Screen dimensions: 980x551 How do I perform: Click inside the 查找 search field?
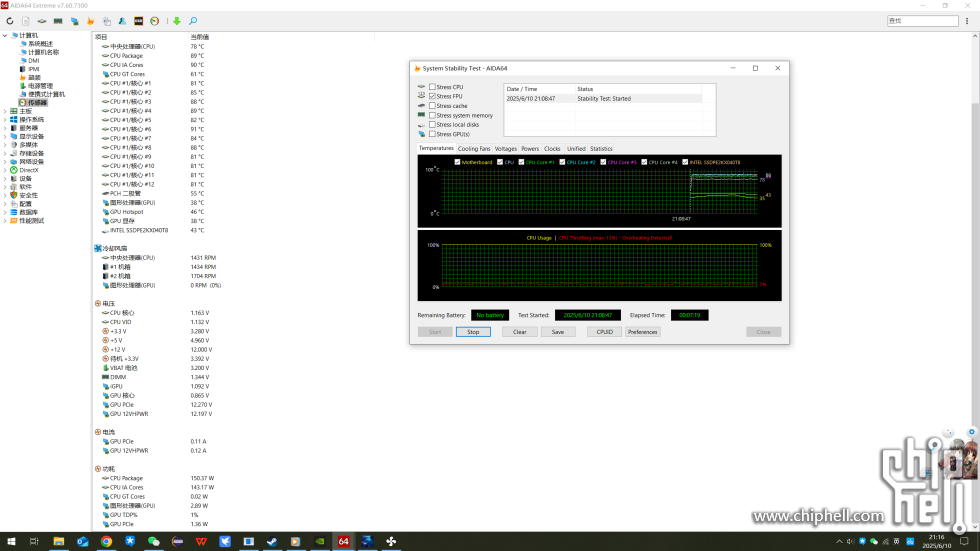(x=922, y=21)
